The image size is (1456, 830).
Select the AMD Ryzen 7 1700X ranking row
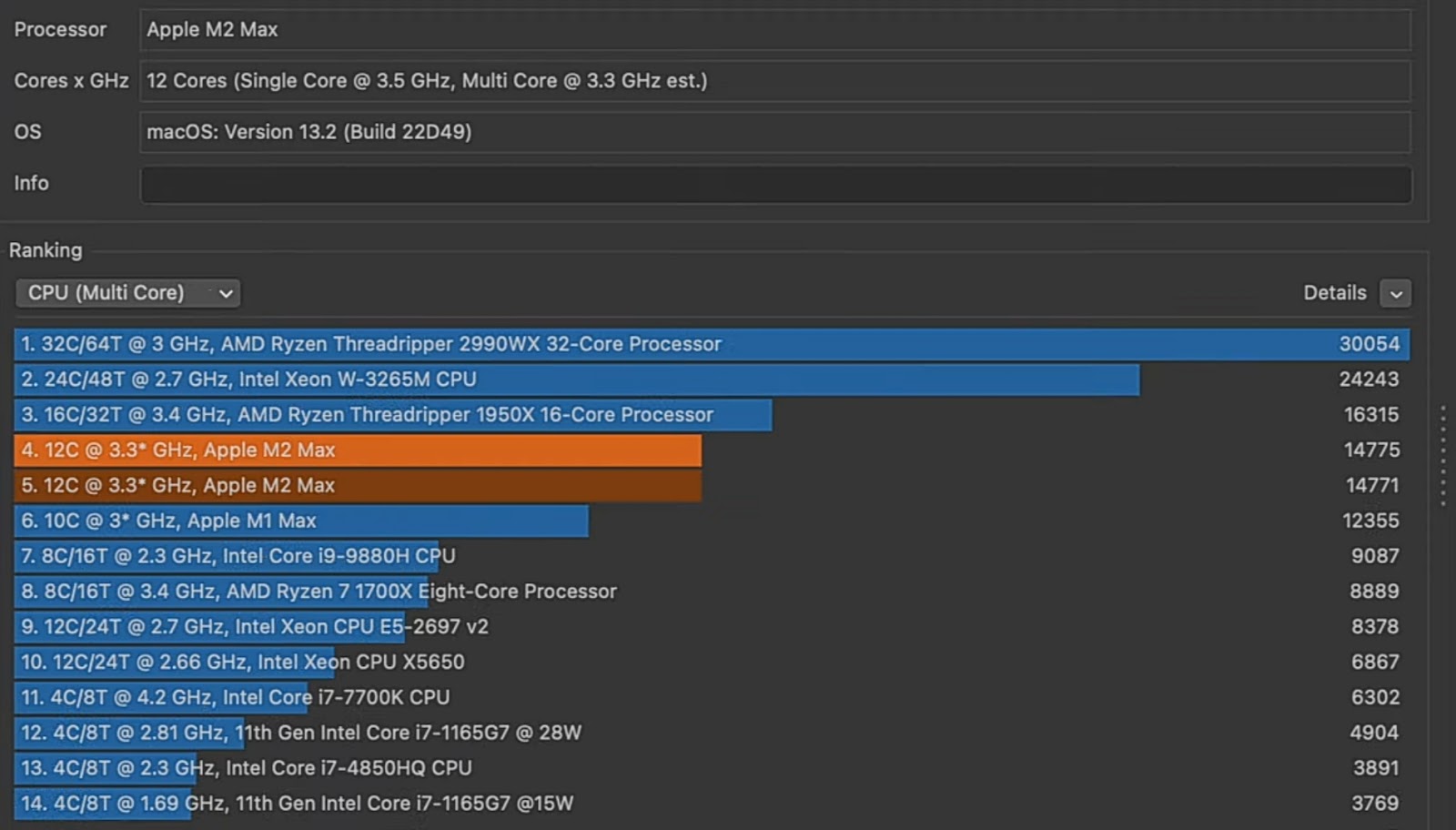pyautogui.click(x=712, y=592)
